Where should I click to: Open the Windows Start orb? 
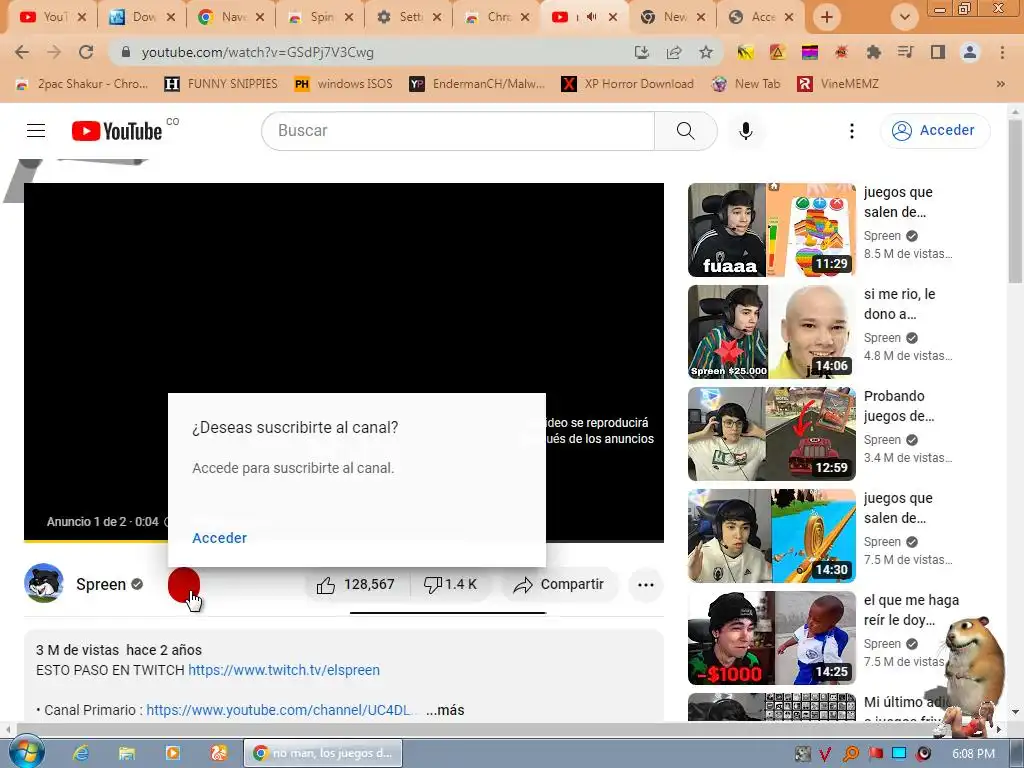25,753
